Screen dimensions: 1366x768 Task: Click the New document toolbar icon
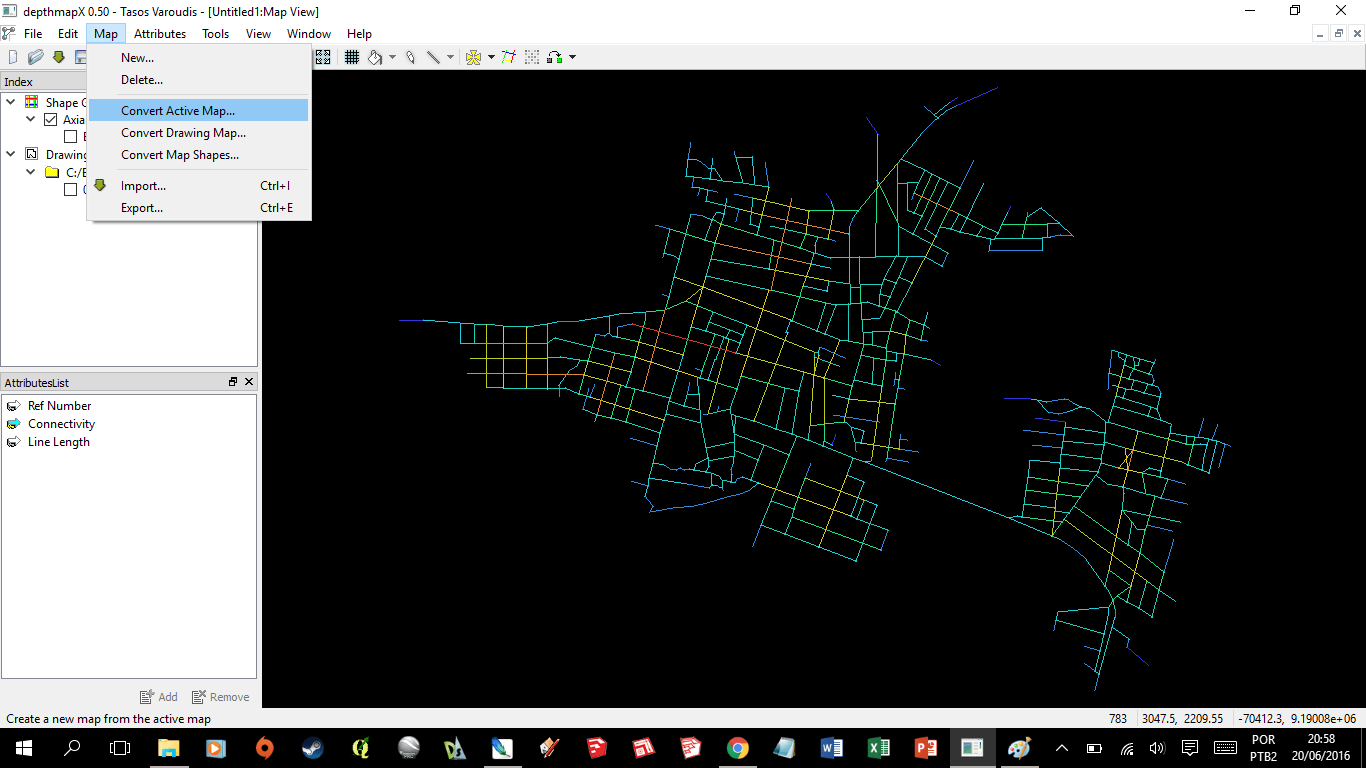pos(13,57)
